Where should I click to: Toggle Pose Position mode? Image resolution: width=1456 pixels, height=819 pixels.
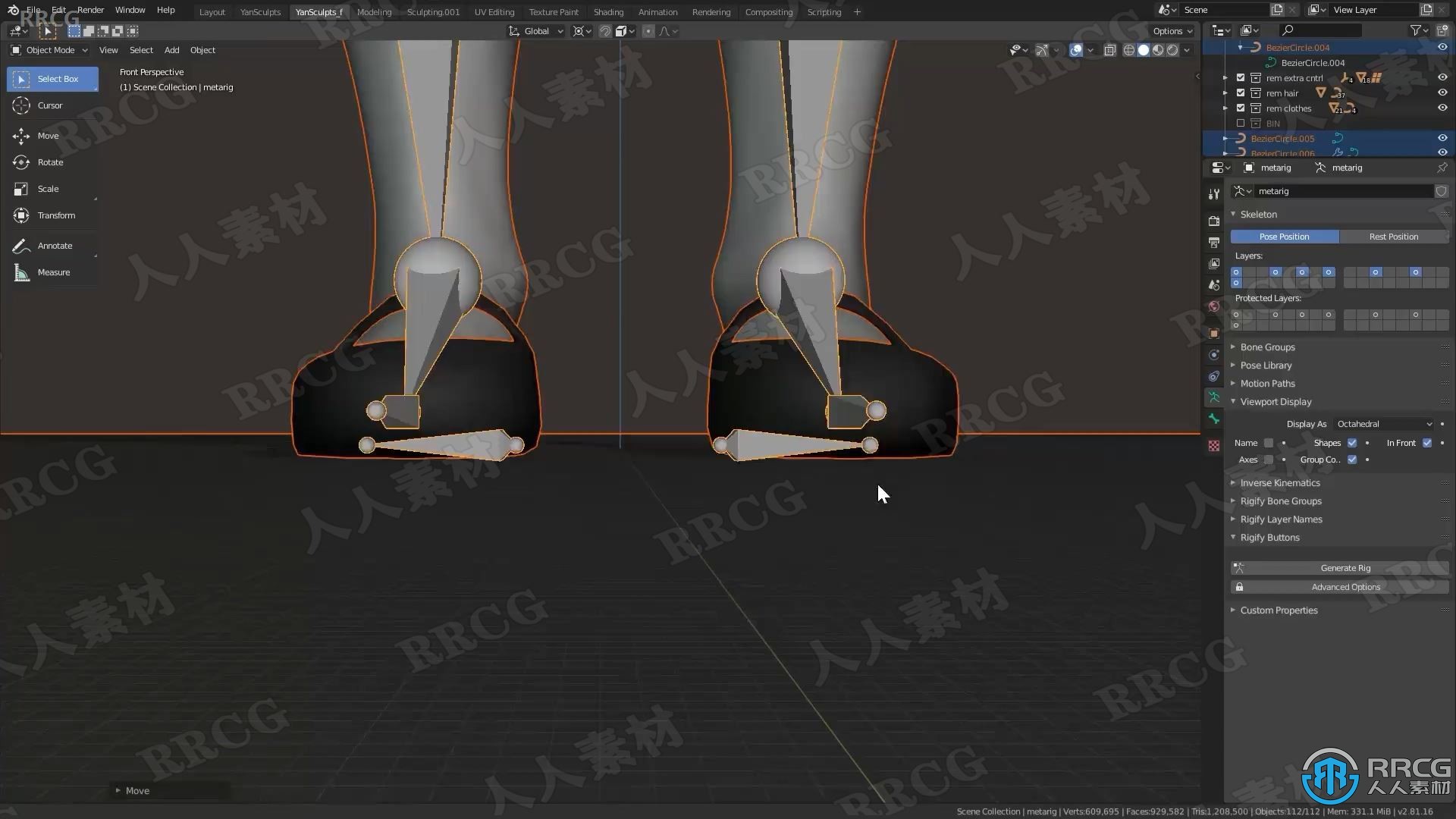coord(1284,235)
